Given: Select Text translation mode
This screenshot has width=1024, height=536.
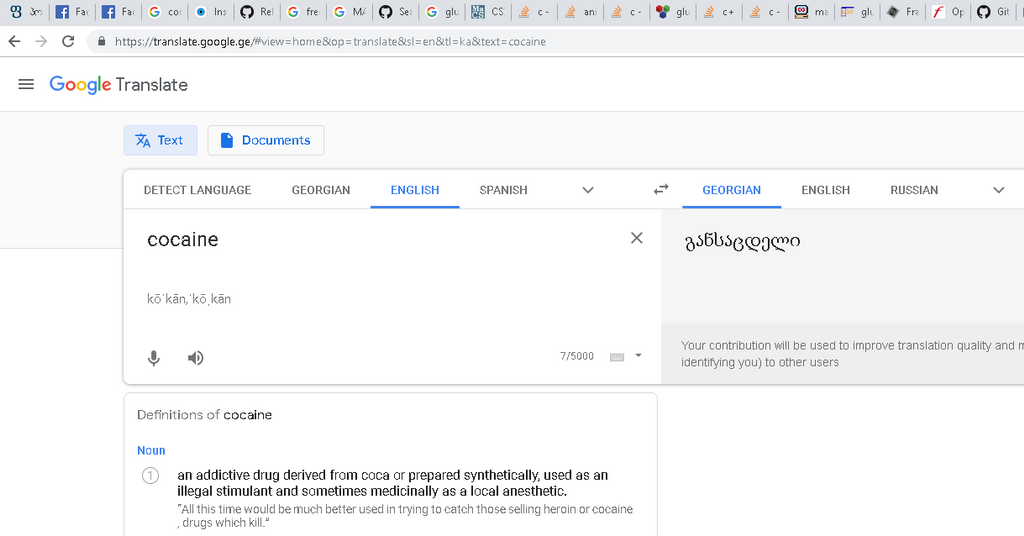Looking at the screenshot, I should (160, 140).
